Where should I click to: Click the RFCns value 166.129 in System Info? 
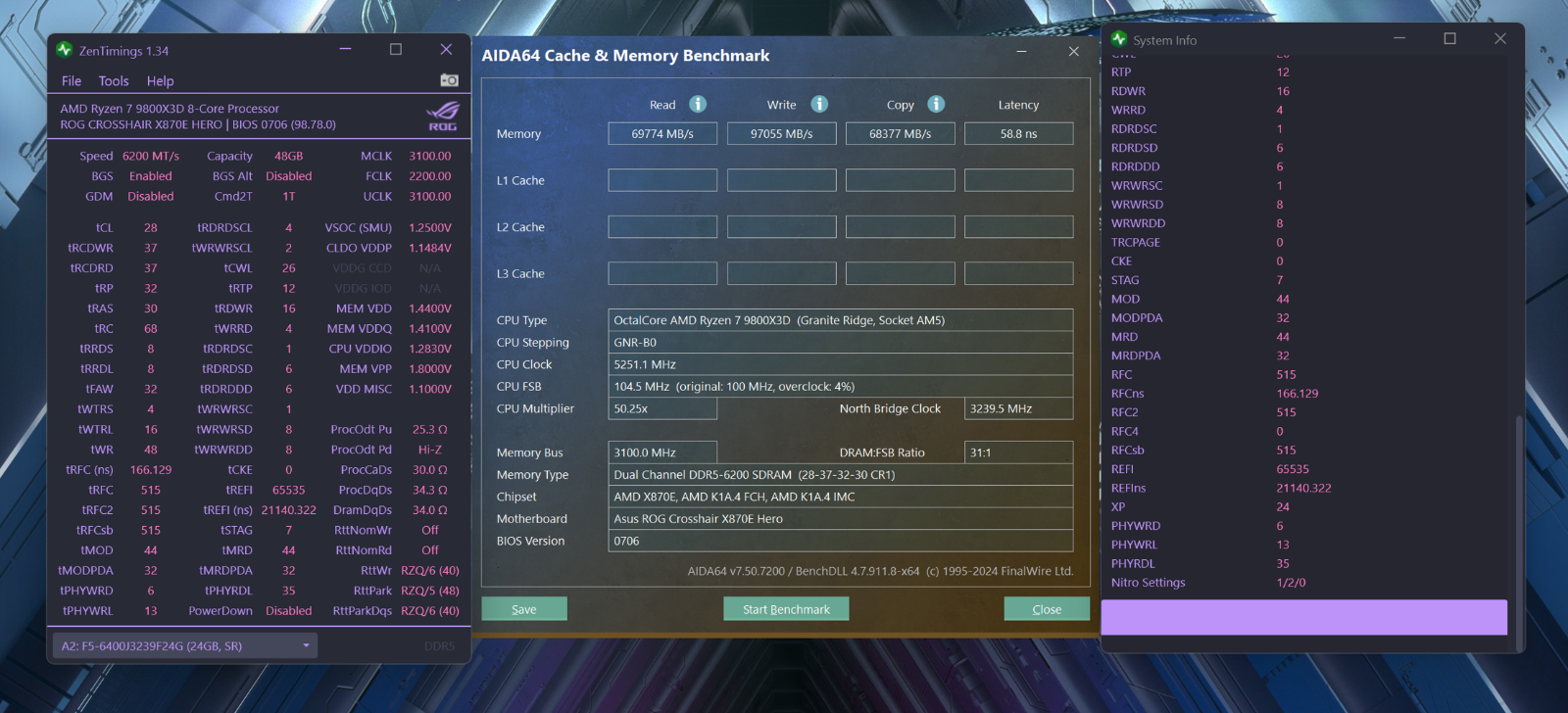(1298, 394)
